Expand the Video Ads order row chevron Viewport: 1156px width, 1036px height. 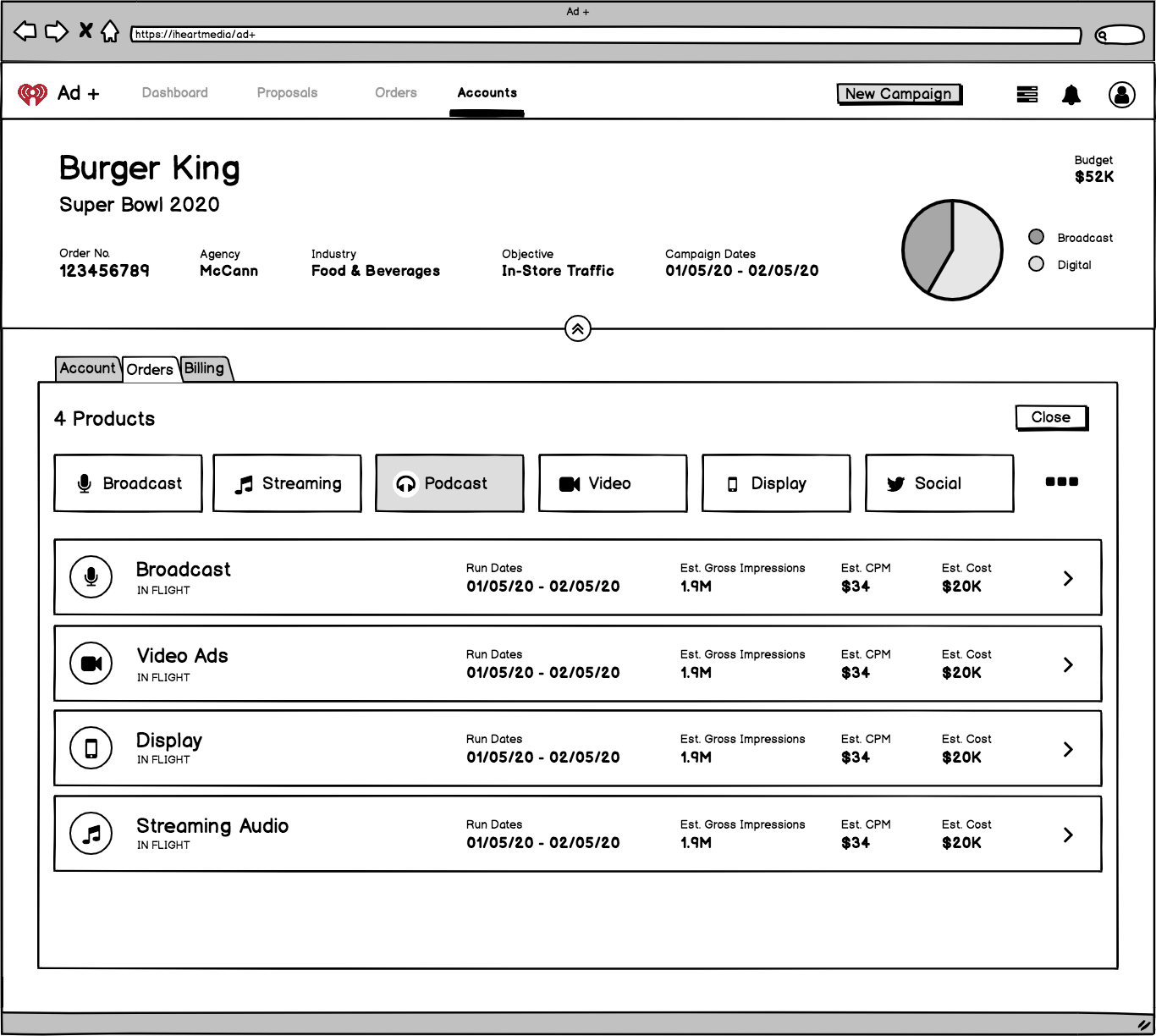(x=1068, y=664)
